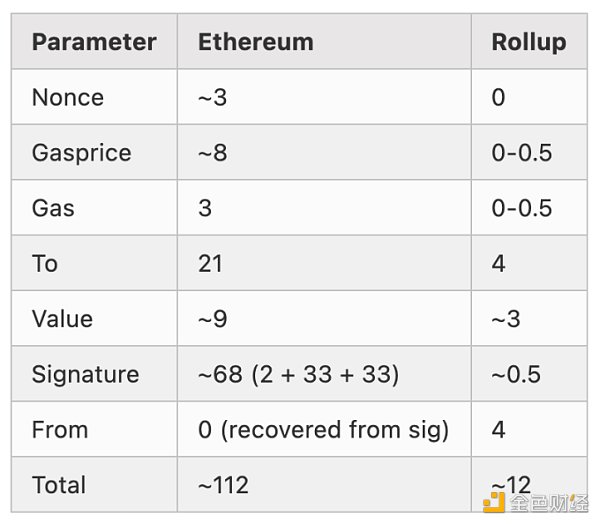The width and height of the screenshot is (600, 524).
Task: Click the Nonce row label
Action: [68, 98]
